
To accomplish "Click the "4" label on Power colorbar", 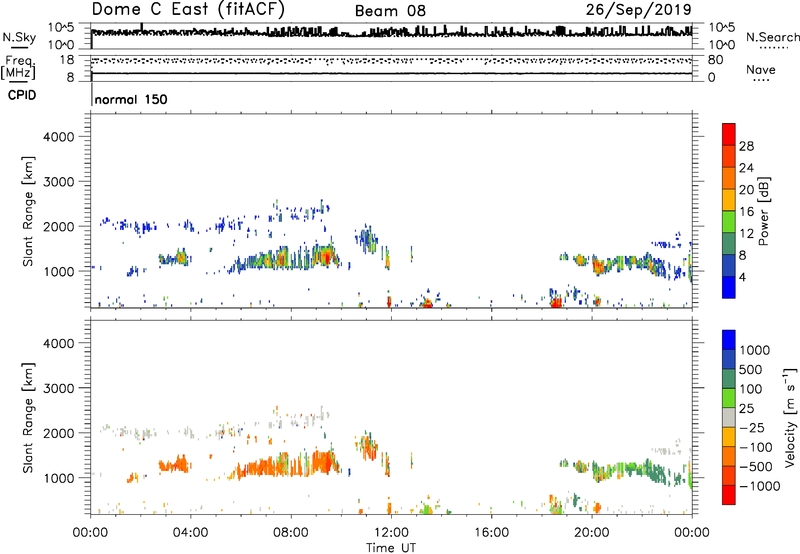I will [x=742, y=278].
